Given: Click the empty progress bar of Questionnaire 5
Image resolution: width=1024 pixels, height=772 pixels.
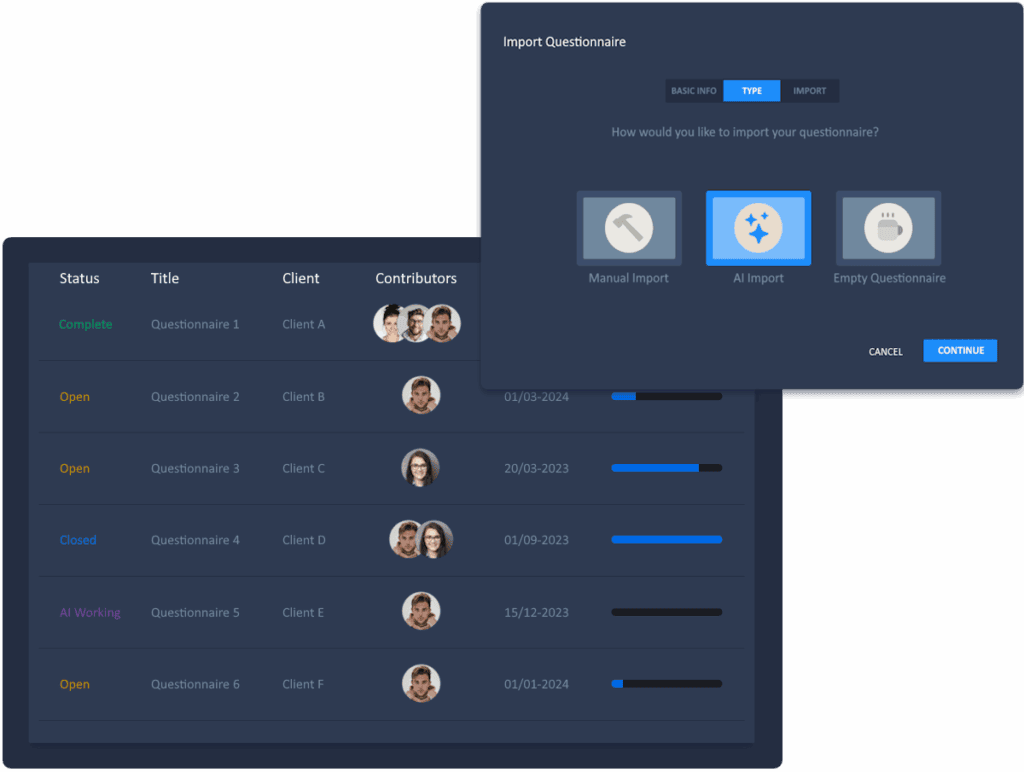Looking at the screenshot, I should tap(667, 612).
